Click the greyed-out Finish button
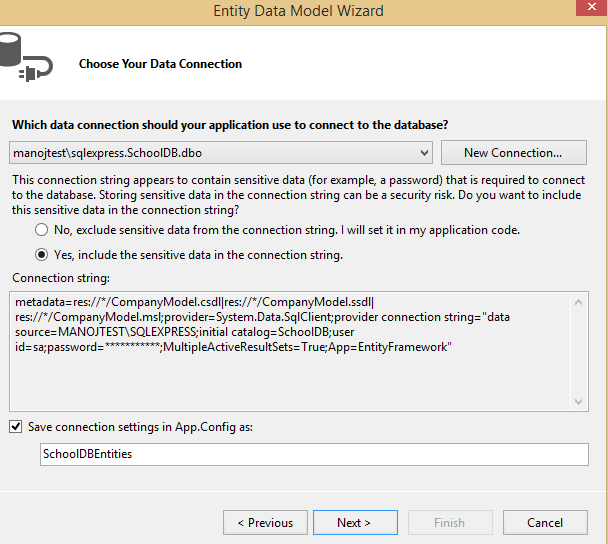 [x=449, y=522]
